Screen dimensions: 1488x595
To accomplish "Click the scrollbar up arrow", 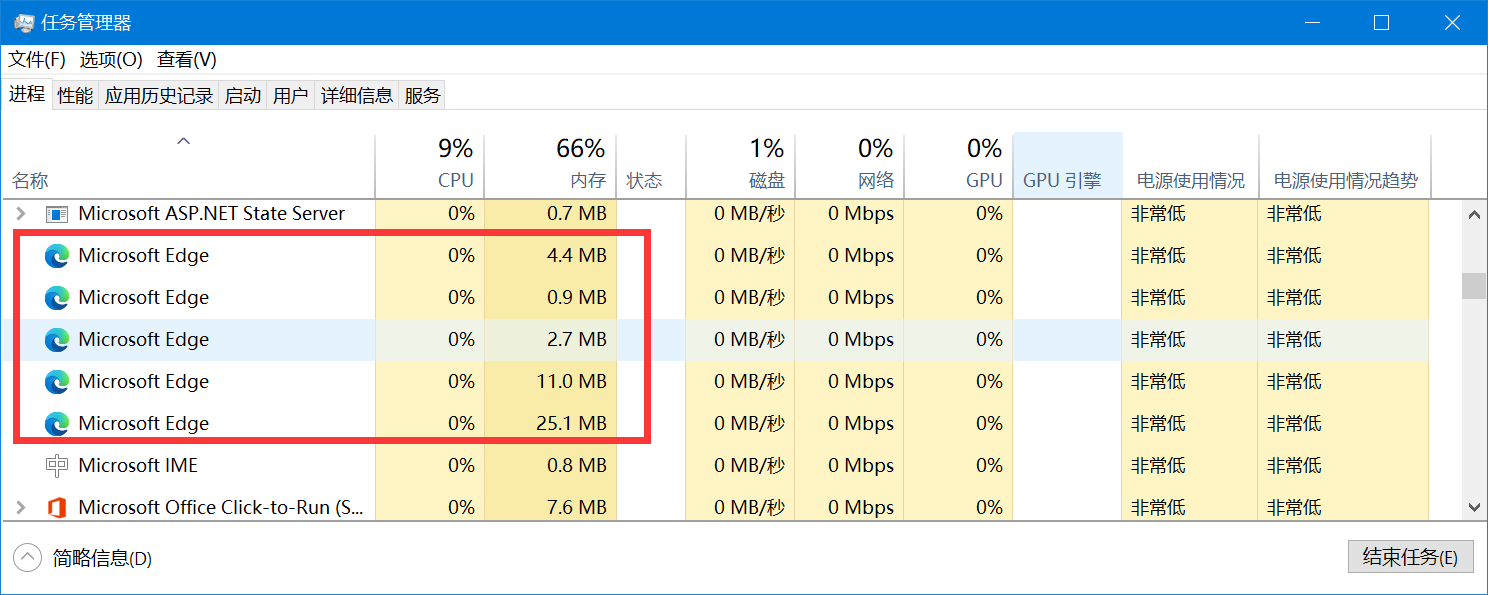I will [1475, 213].
